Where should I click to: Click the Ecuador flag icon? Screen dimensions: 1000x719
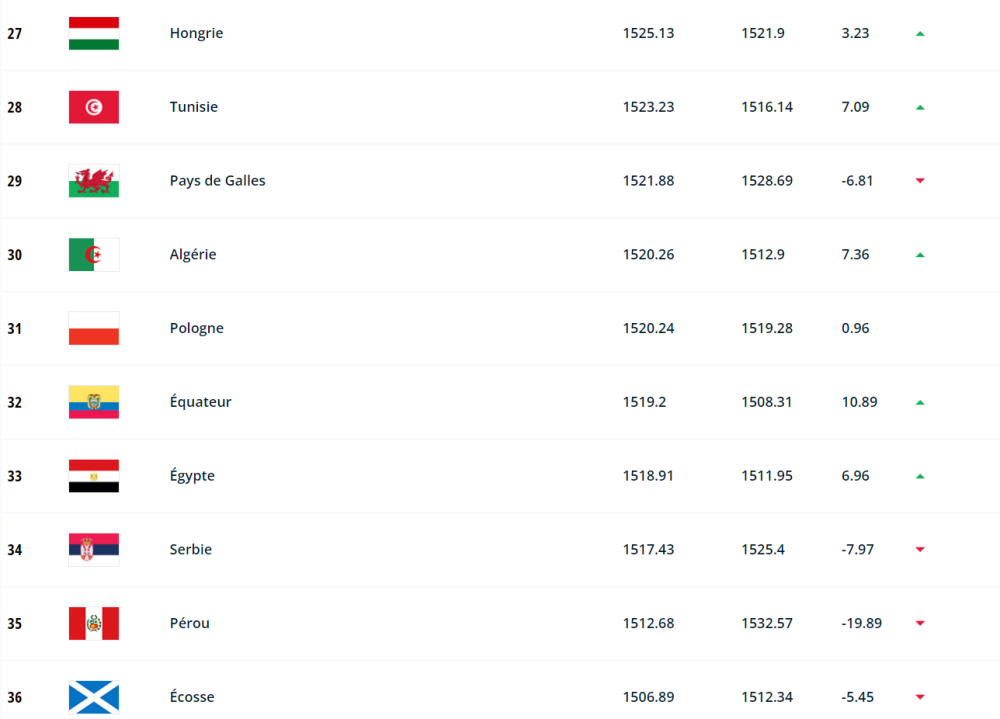(x=93, y=402)
